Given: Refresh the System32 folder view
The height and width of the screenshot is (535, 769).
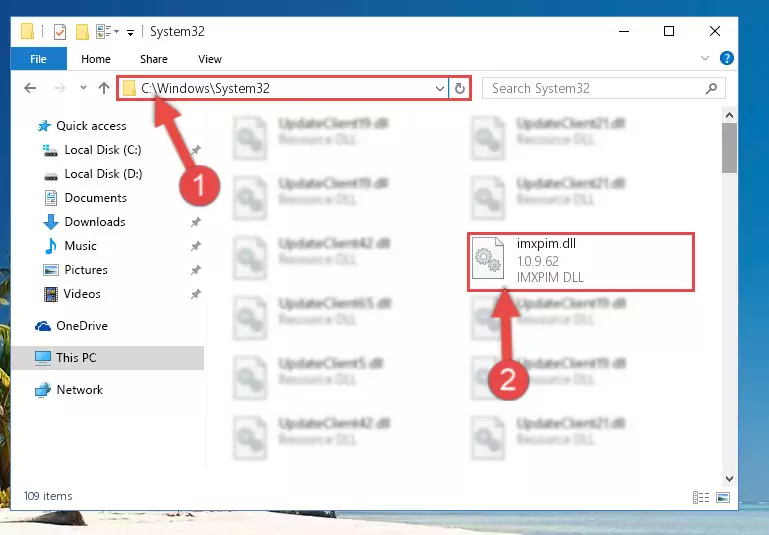Looking at the screenshot, I should [x=460, y=88].
